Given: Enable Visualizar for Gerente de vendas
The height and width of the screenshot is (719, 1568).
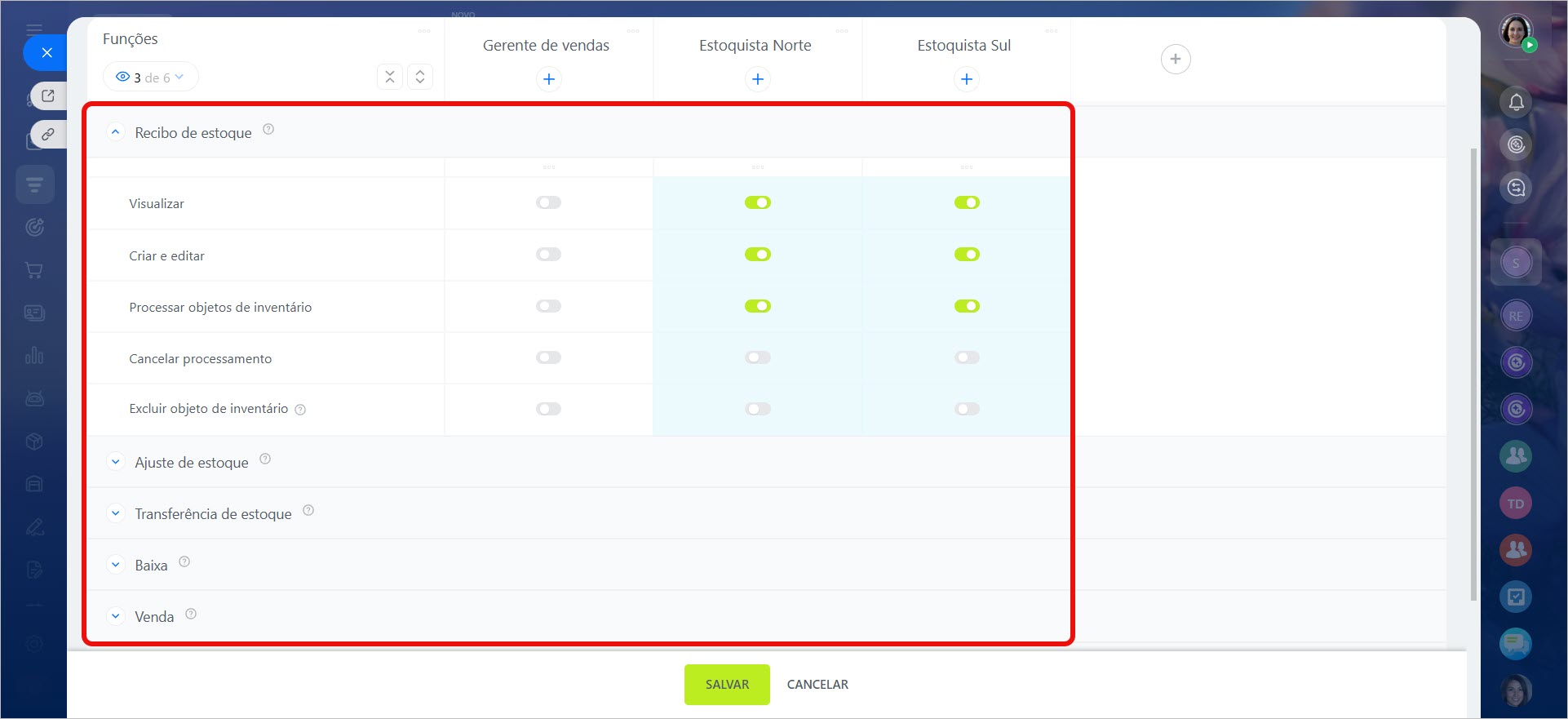Looking at the screenshot, I should 549,202.
